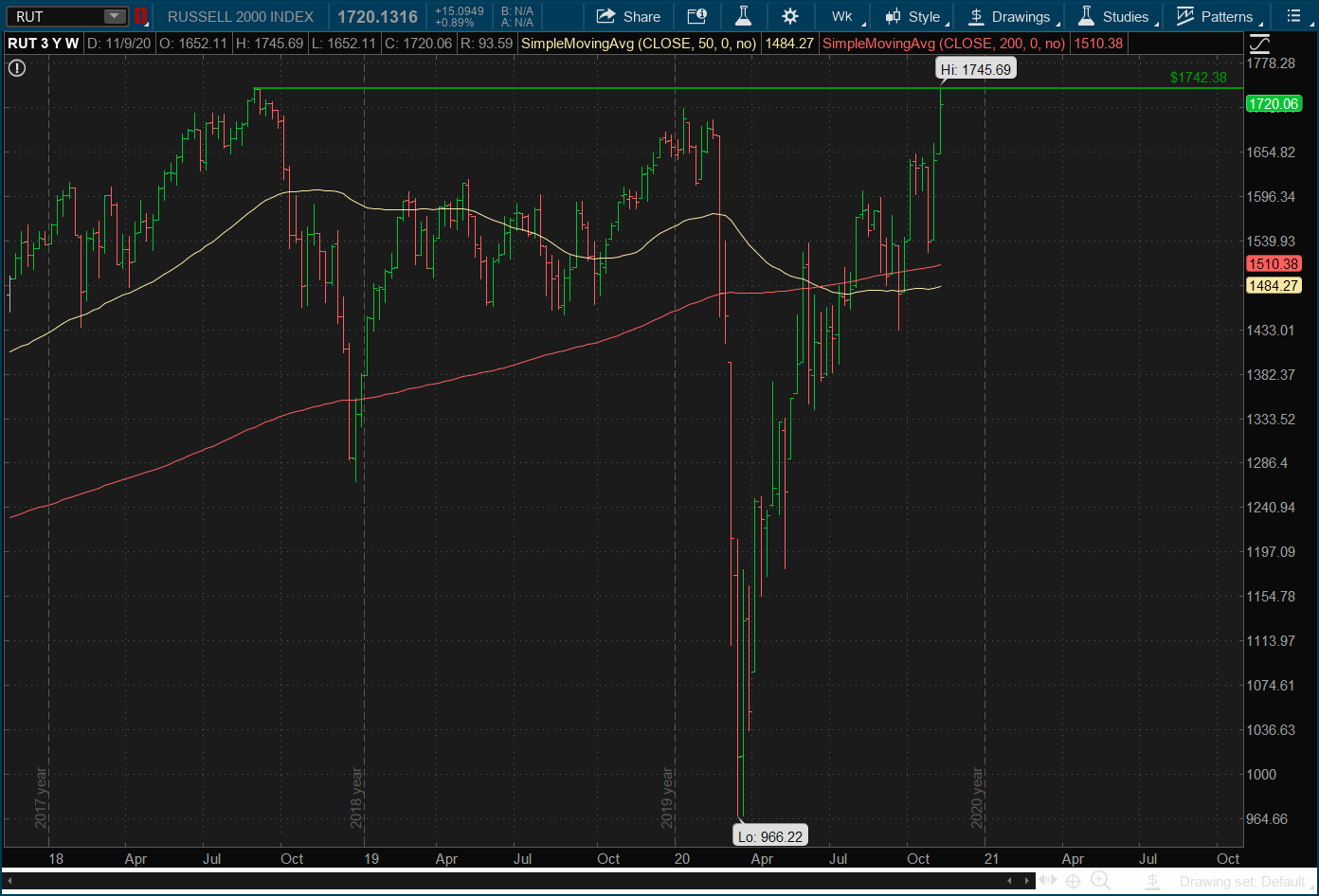Screen dimensions: 1319x896
Task: Click the exclamation alert icon on chart
Action: tap(17, 67)
